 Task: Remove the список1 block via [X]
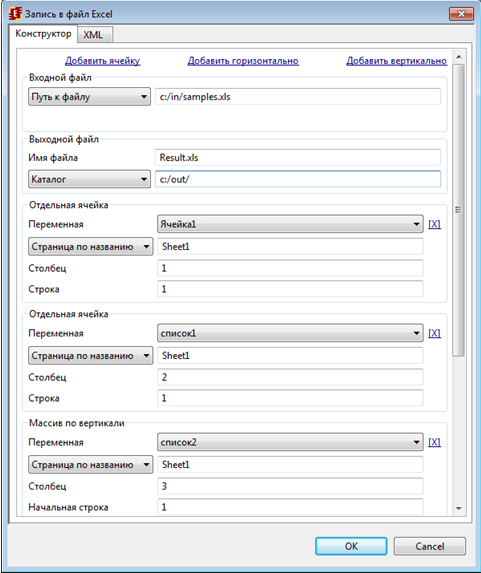click(435, 333)
